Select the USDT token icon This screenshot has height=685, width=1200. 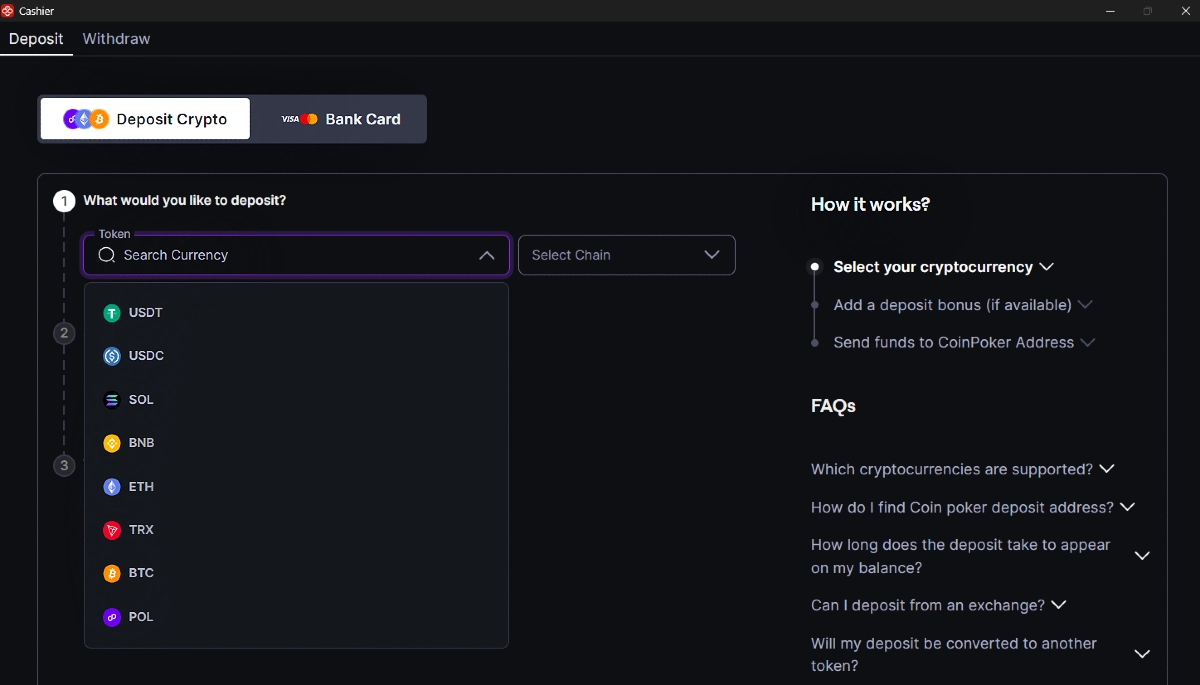(112, 312)
